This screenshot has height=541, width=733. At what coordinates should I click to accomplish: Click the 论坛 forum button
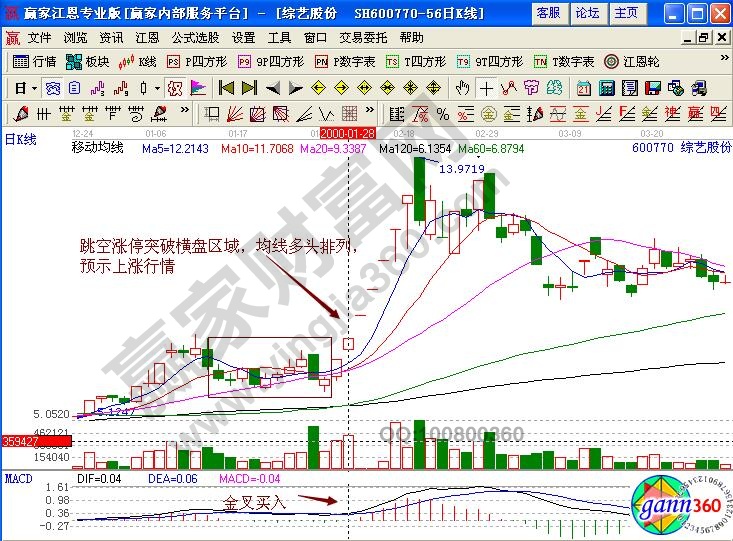(x=587, y=12)
